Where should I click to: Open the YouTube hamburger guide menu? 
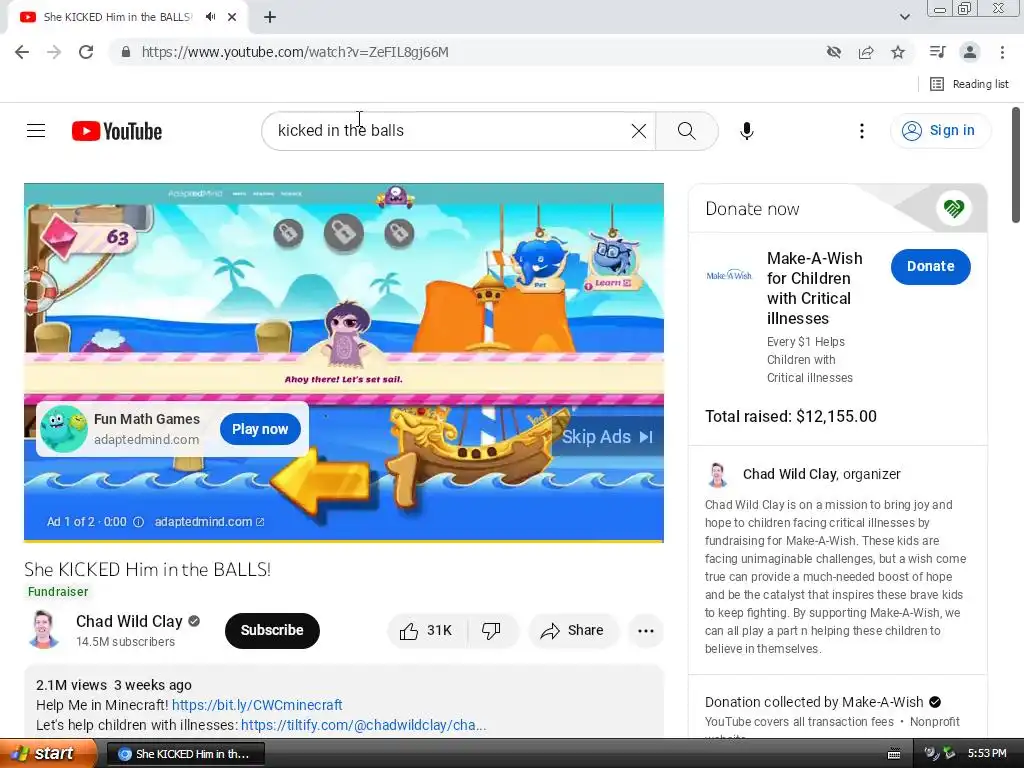(36, 131)
